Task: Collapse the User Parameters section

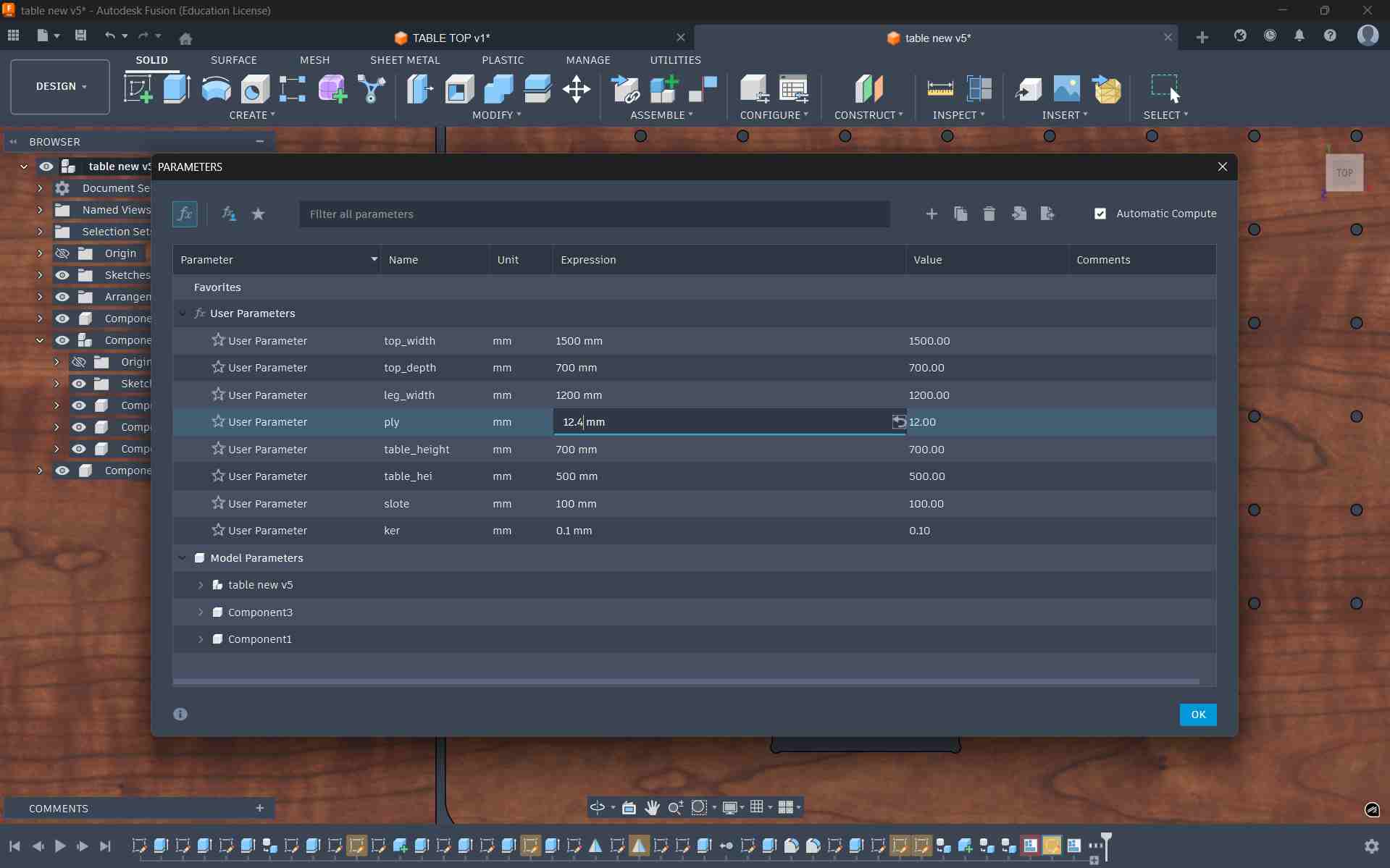Action: [x=182, y=313]
